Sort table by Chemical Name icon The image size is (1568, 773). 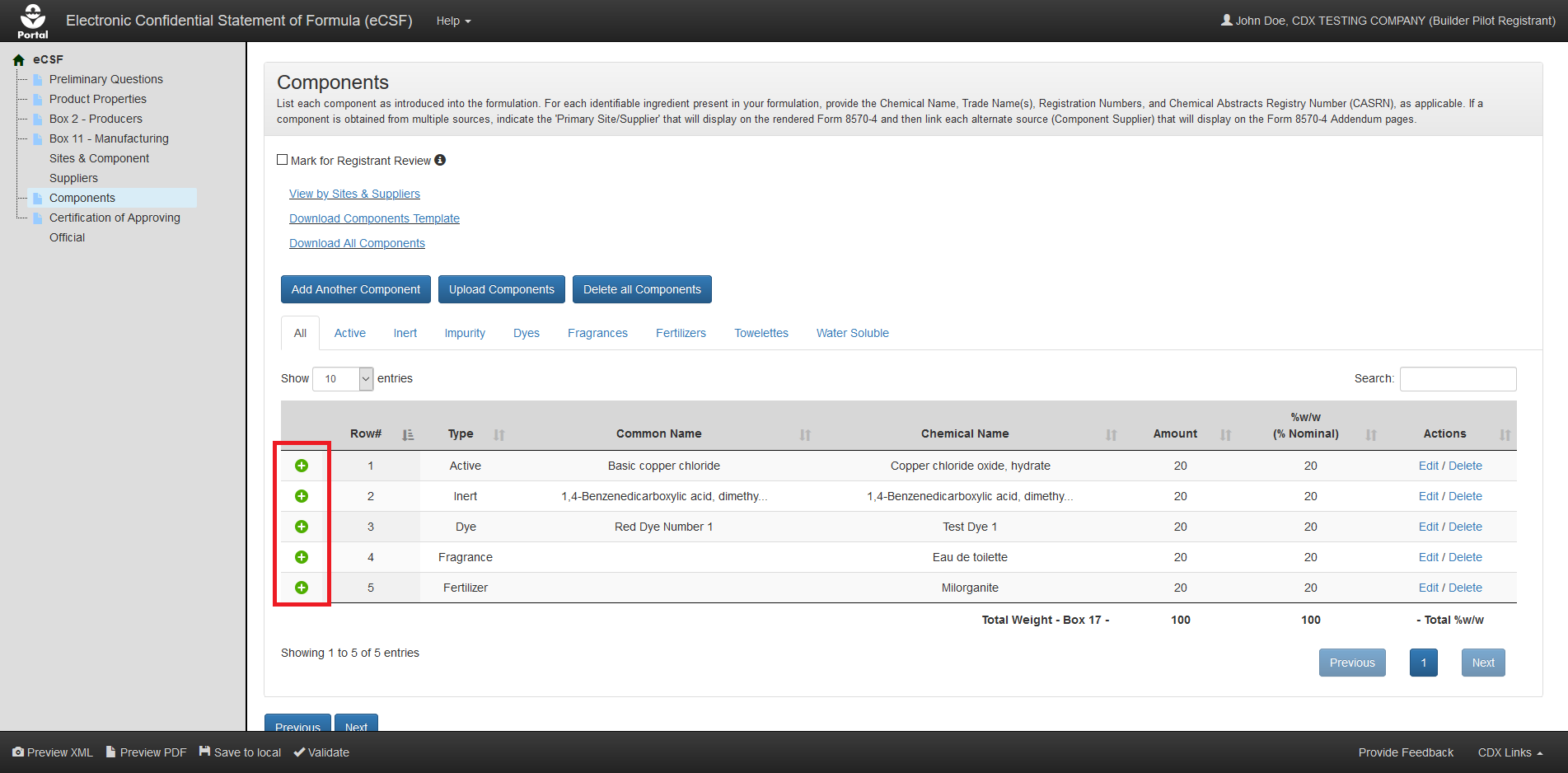coord(1111,434)
